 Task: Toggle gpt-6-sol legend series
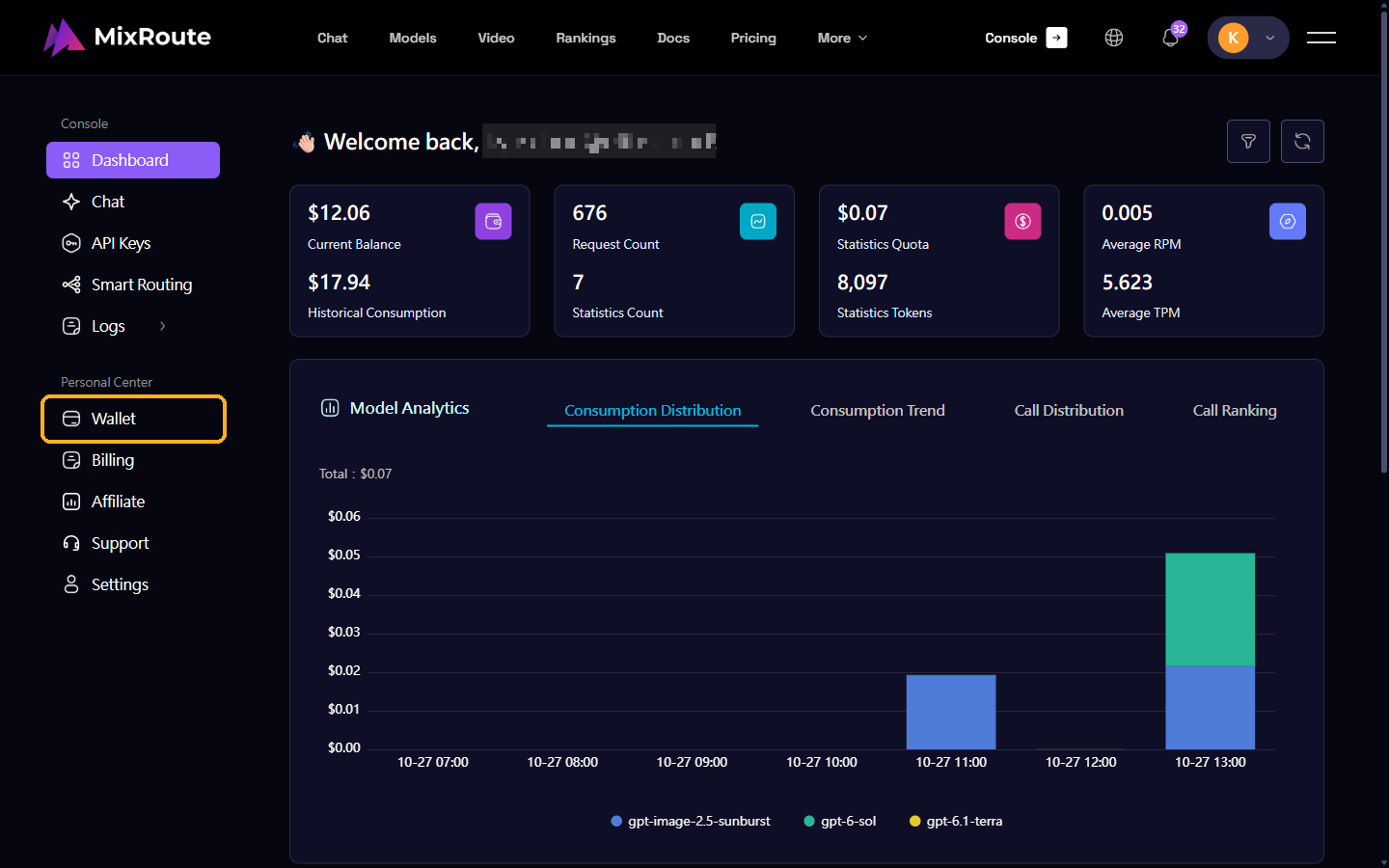[840, 821]
